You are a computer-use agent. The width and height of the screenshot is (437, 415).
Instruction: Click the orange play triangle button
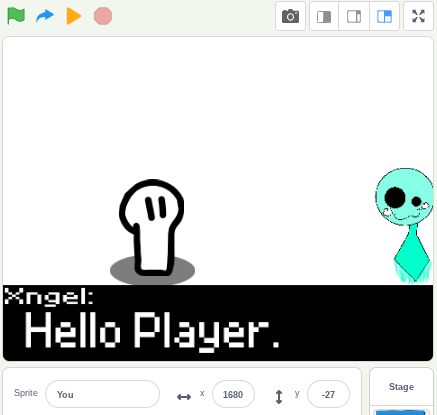click(74, 16)
